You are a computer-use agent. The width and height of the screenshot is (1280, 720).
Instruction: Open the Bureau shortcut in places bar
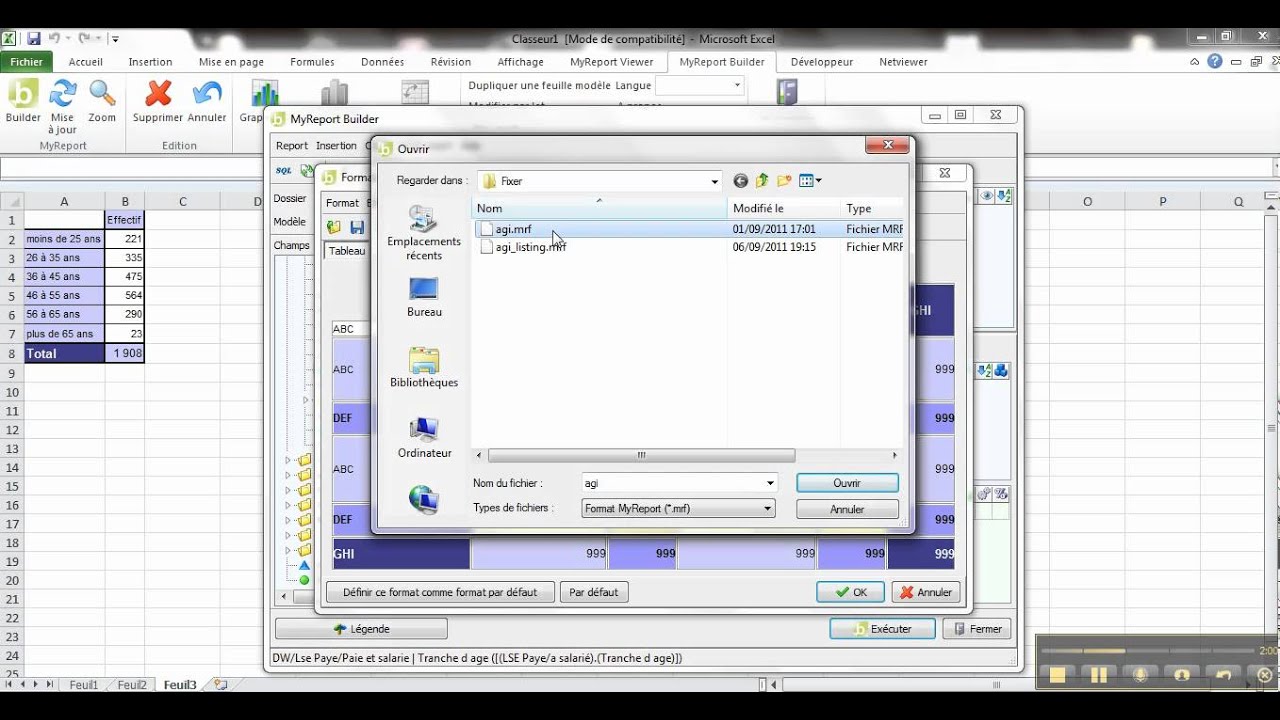click(424, 297)
